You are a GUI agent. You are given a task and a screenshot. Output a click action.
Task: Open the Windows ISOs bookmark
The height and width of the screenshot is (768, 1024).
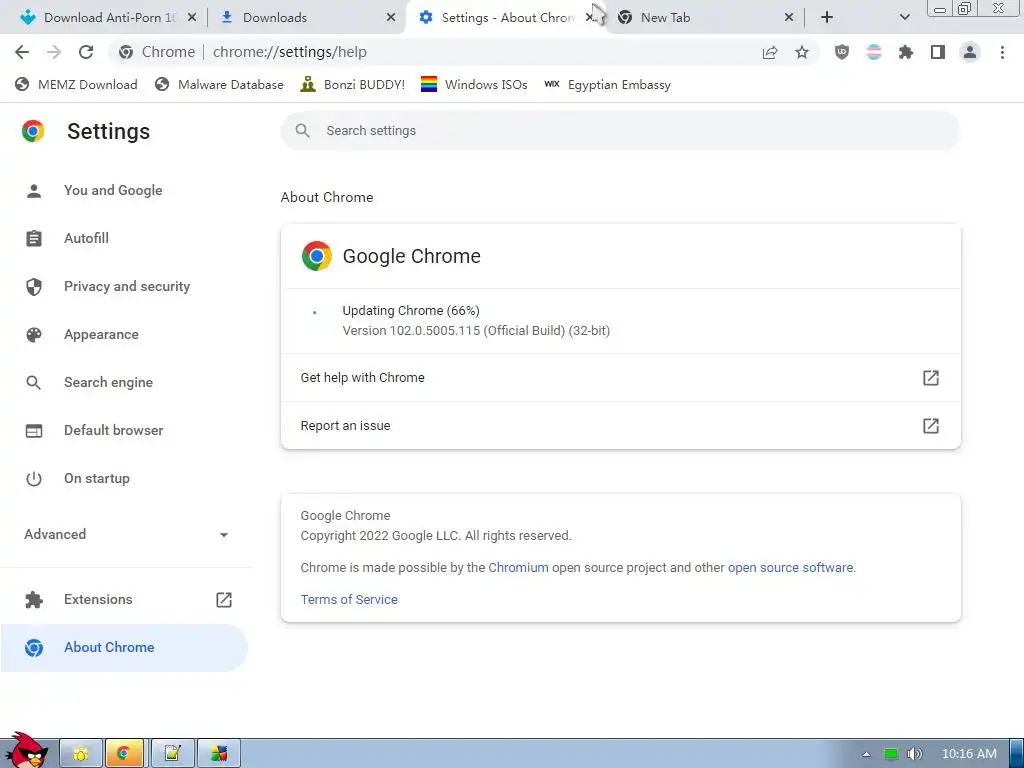tap(474, 84)
